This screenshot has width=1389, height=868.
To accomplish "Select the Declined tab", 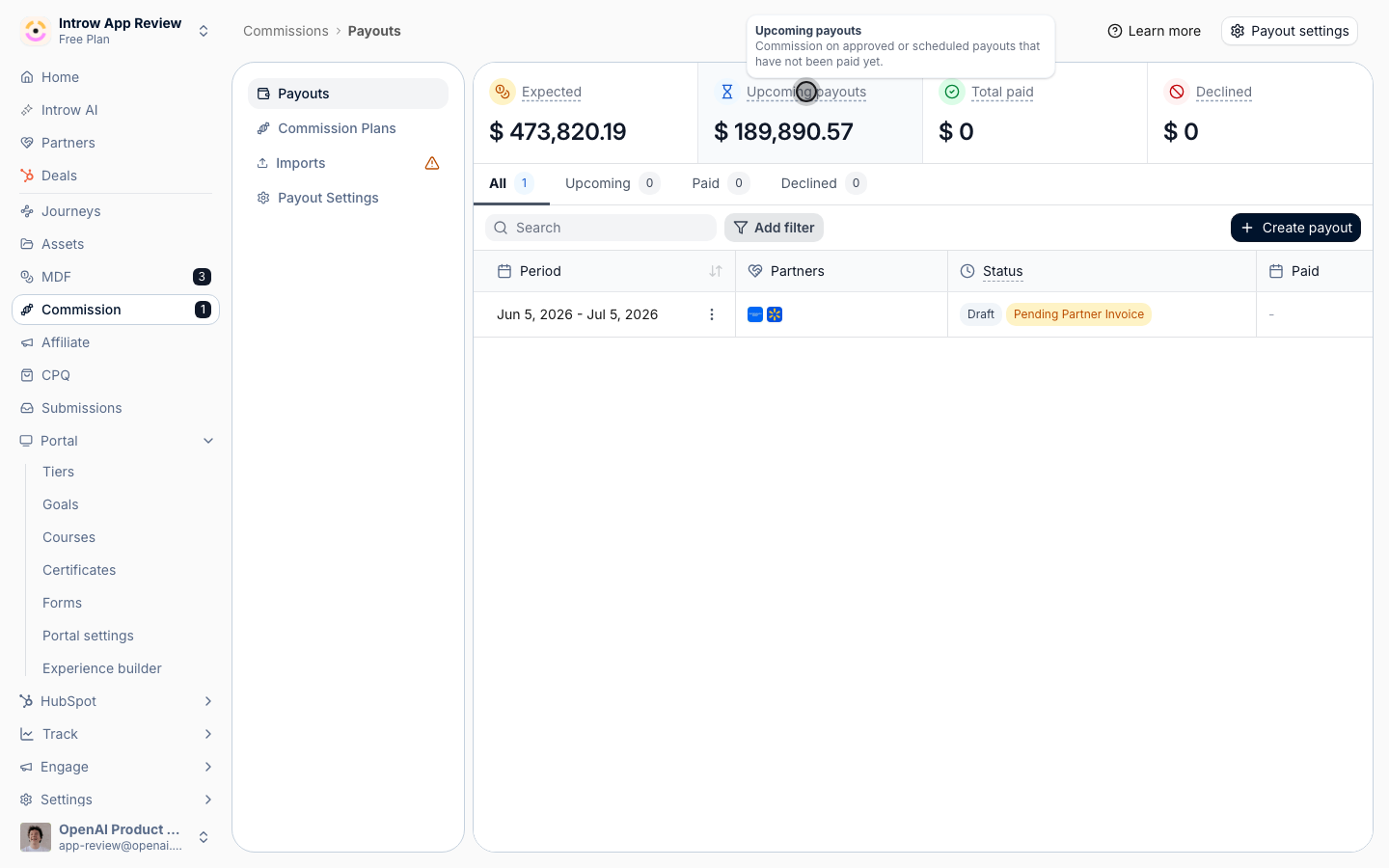I will point(823,183).
